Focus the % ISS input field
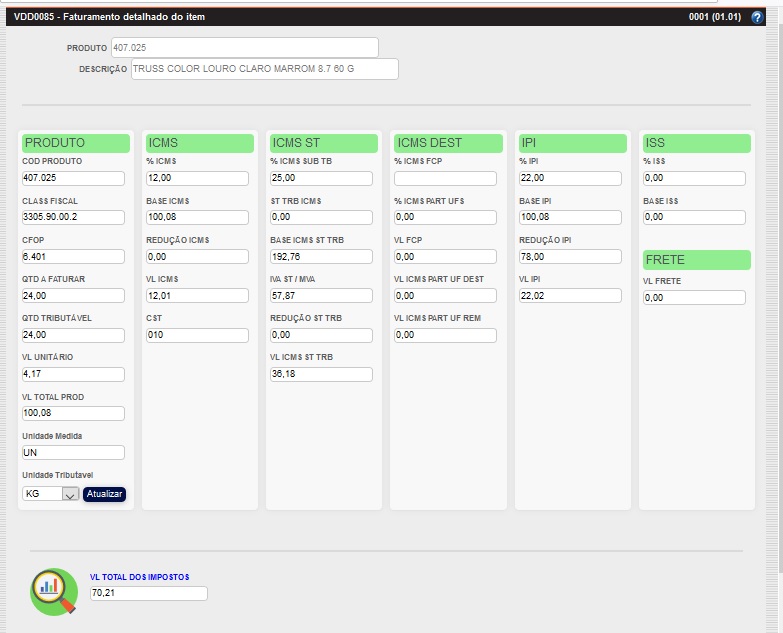Viewport: 783px width, 633px height. (694, 178)
